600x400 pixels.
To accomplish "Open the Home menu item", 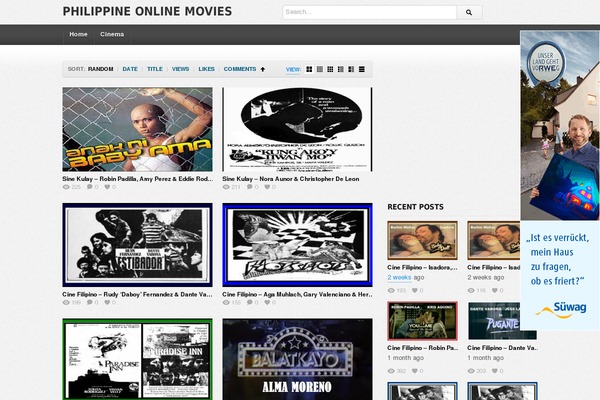I will coord(78,34).
